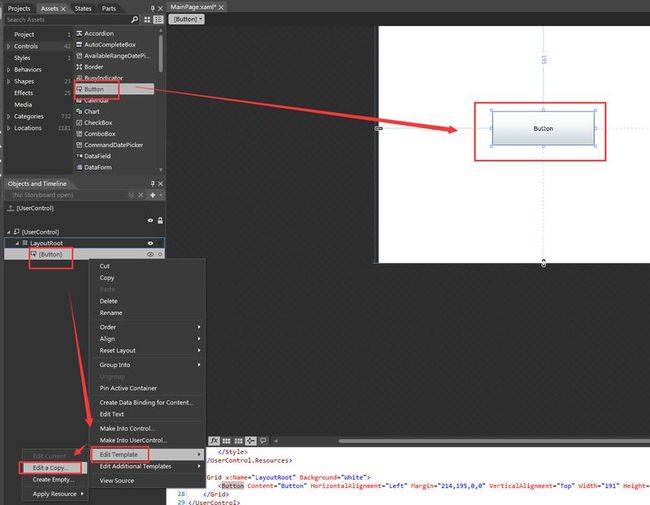
Task: Collapse the LayoutRoot tree node
Action: [17, 243]
